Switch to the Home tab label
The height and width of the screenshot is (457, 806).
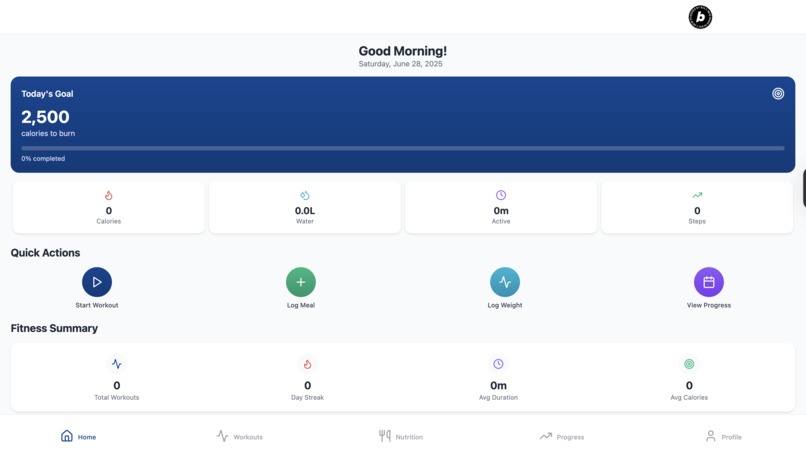(87, 437)
